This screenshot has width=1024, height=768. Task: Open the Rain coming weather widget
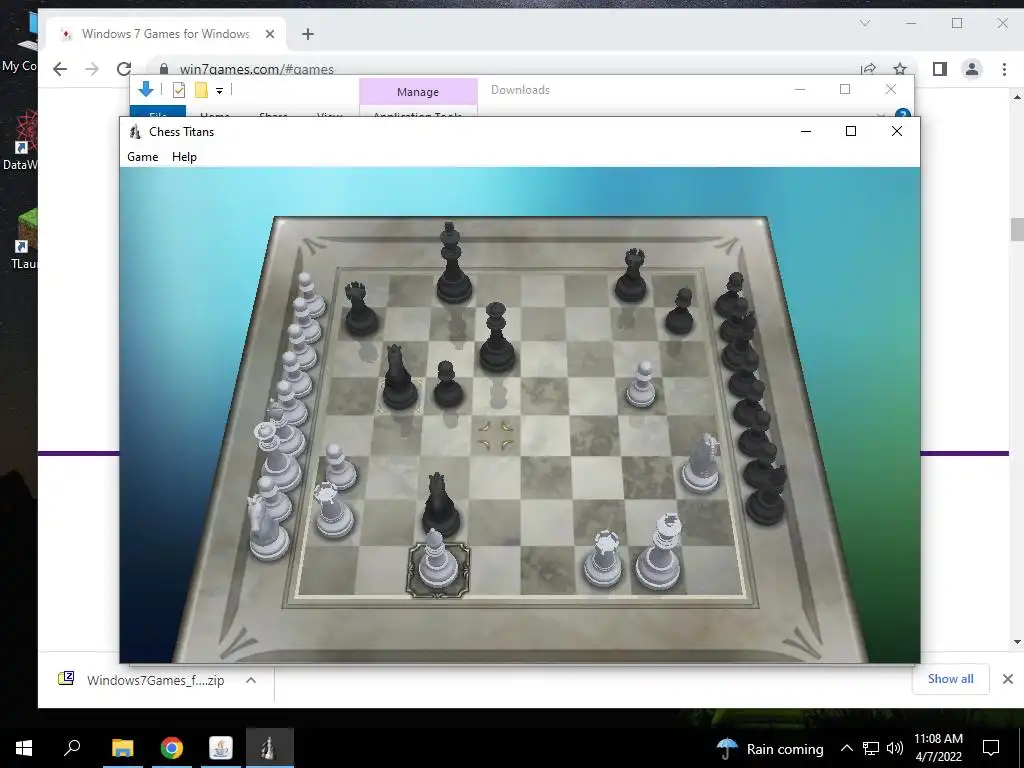(770, 748)
